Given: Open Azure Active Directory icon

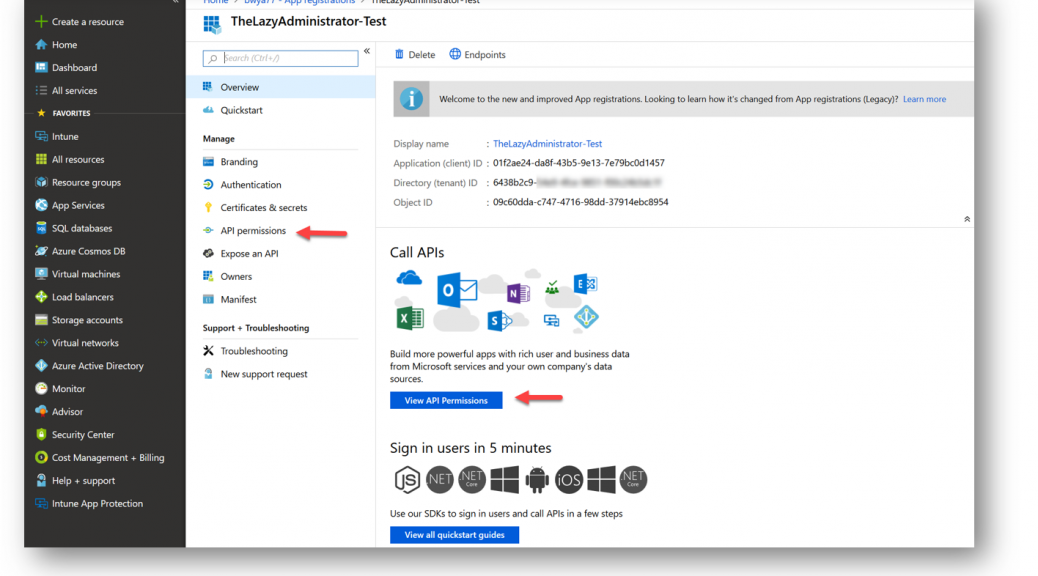Looking at the screenshot, I should 41,365.
